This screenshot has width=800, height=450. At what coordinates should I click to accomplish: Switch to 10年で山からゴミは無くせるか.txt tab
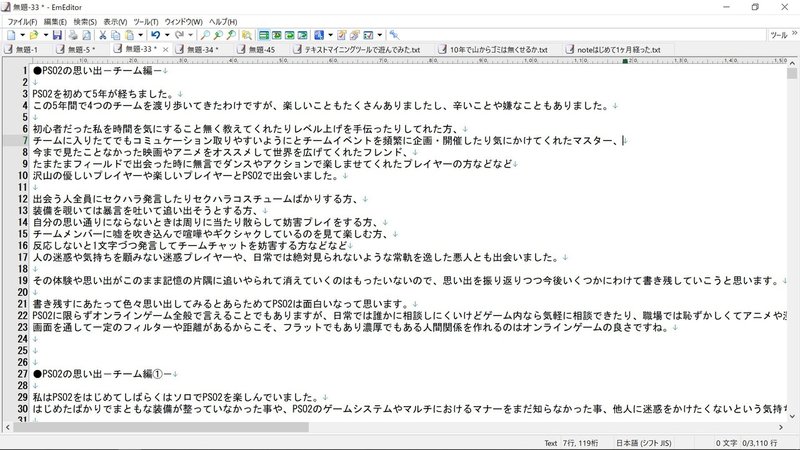(x=493, y=49)
